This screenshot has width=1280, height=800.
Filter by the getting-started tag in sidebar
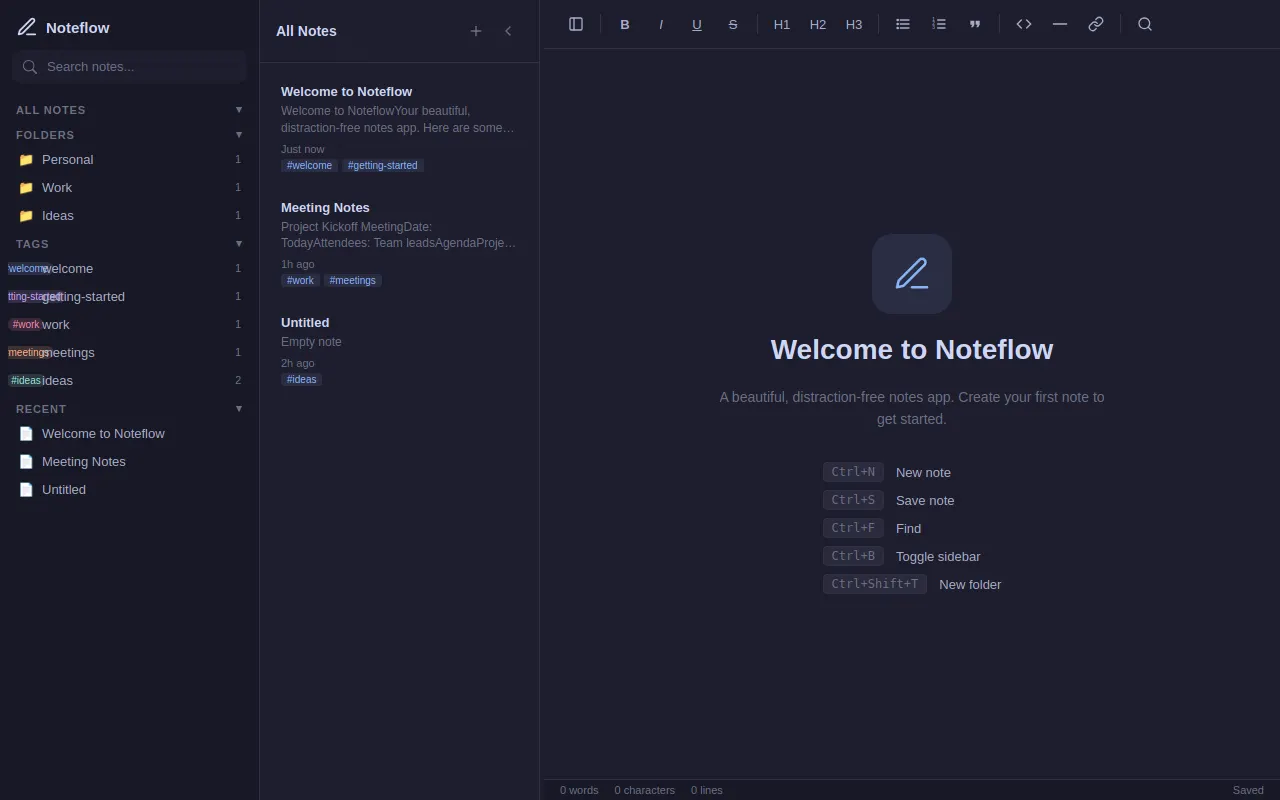point(129,296)
